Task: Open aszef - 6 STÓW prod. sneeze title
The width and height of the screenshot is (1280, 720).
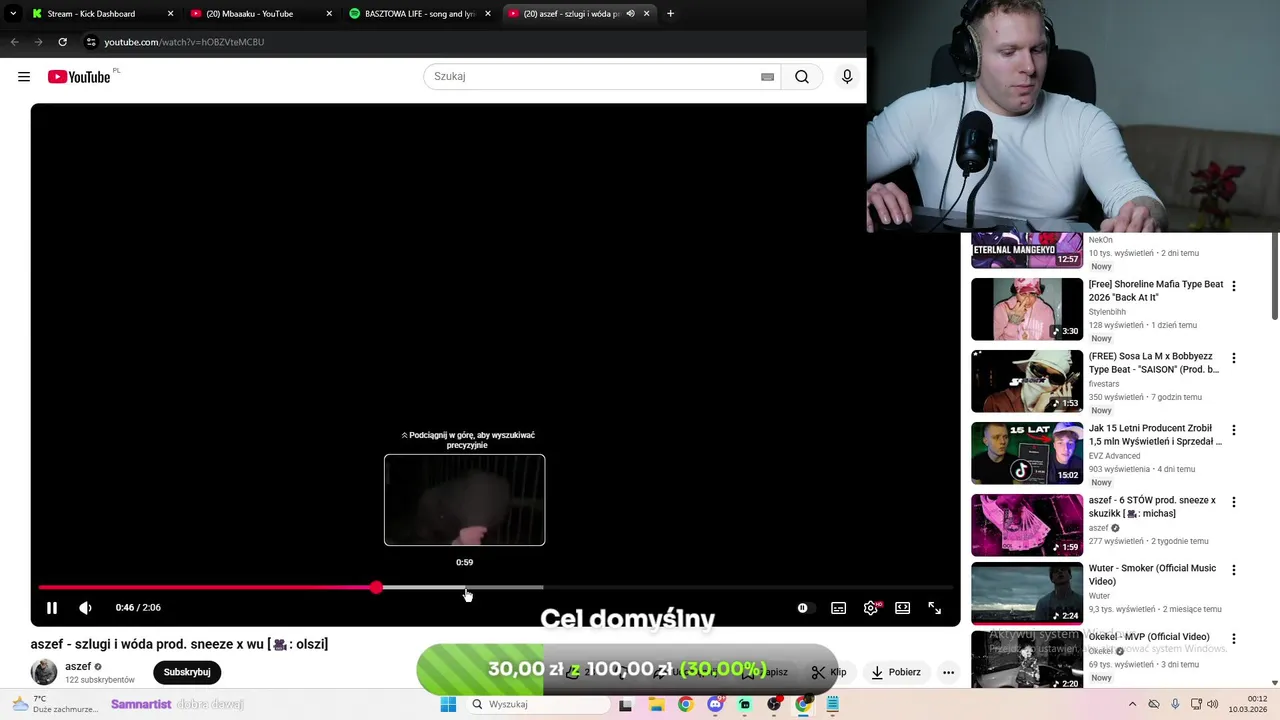Action: click(x=1152, y=507)
